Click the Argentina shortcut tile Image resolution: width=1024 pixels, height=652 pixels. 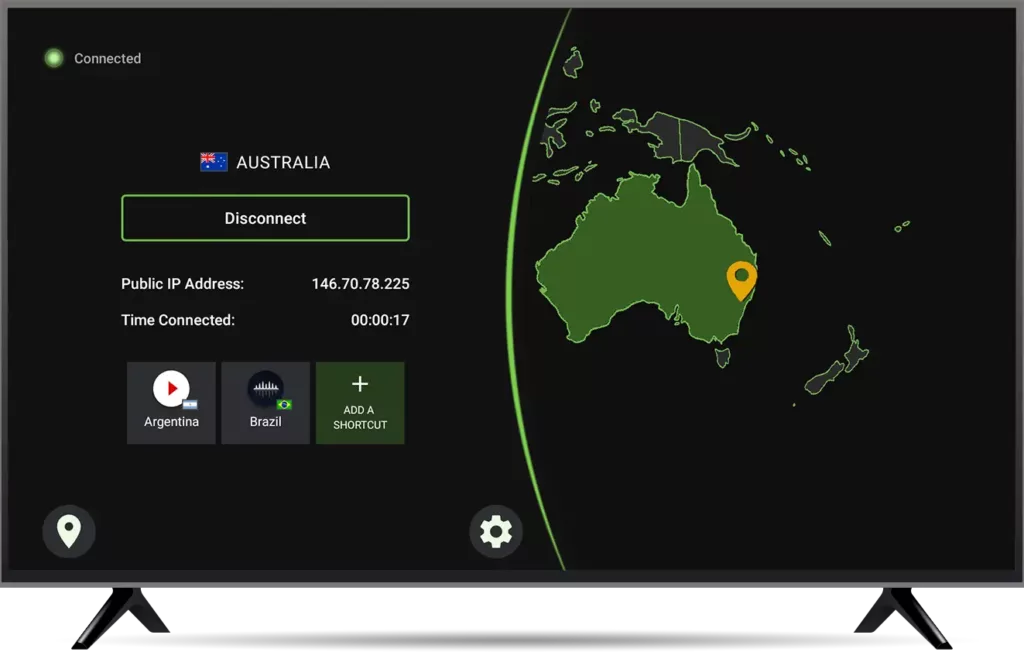click(x=170, y=402)
